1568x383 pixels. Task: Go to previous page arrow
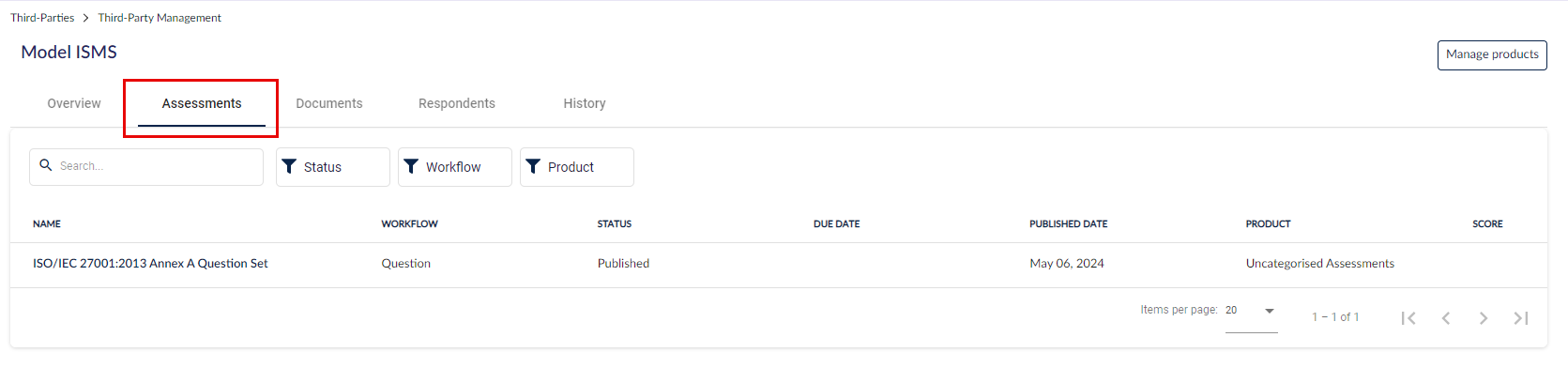(1446, 318)
